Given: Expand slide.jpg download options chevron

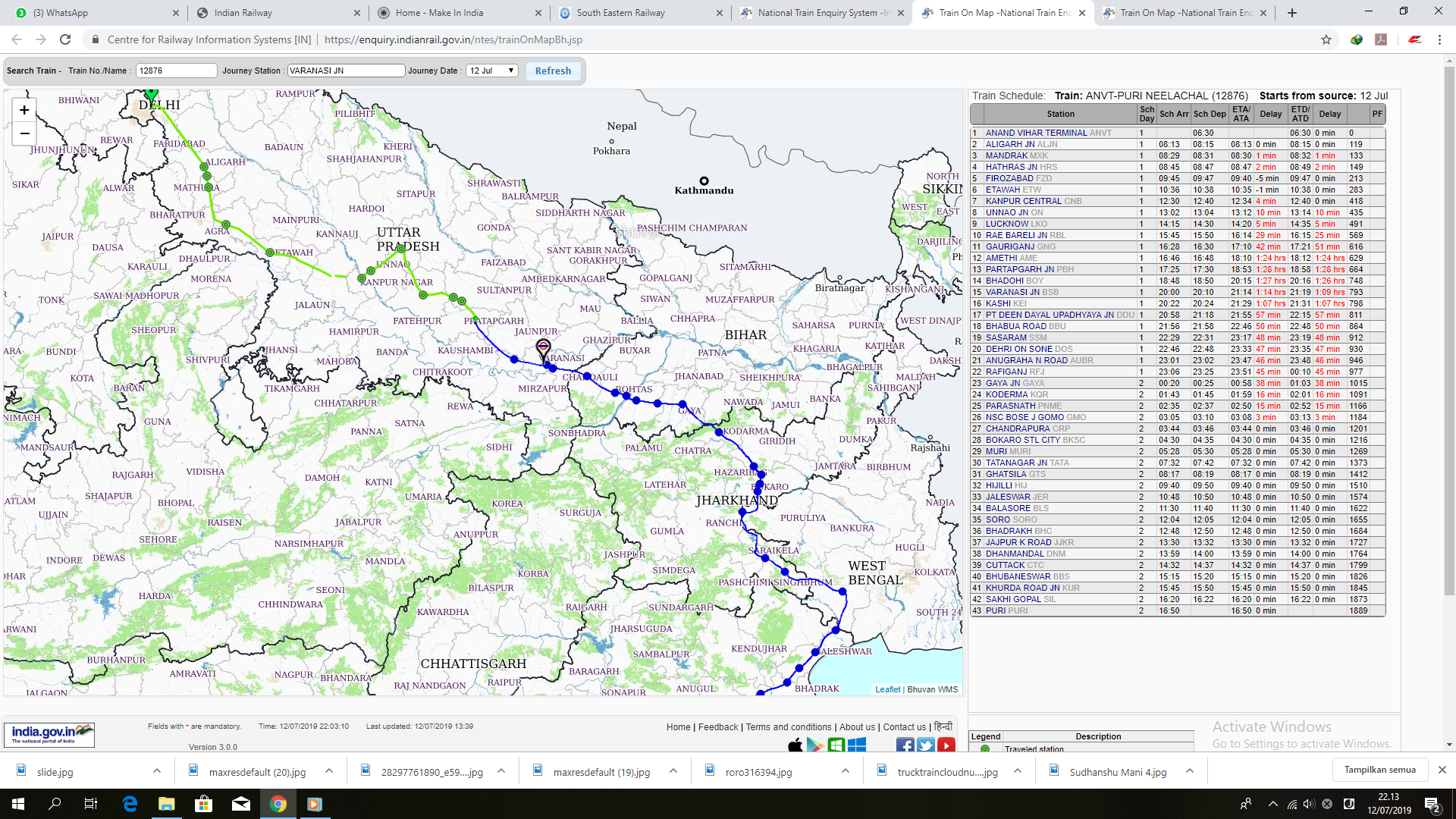Looking at the screenshot, I should point(156,771).
